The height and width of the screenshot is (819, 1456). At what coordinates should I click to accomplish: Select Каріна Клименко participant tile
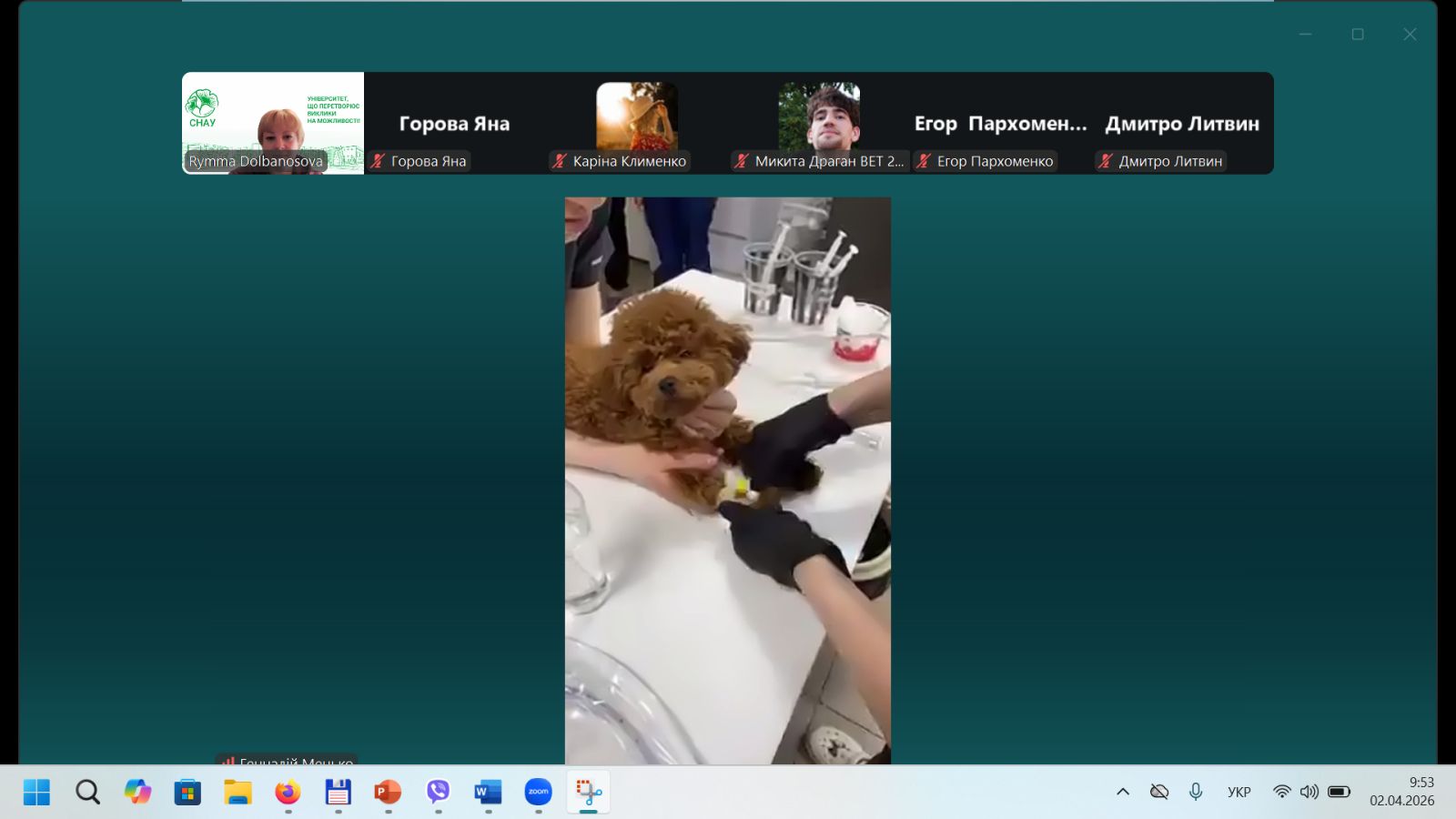[637, 123]
